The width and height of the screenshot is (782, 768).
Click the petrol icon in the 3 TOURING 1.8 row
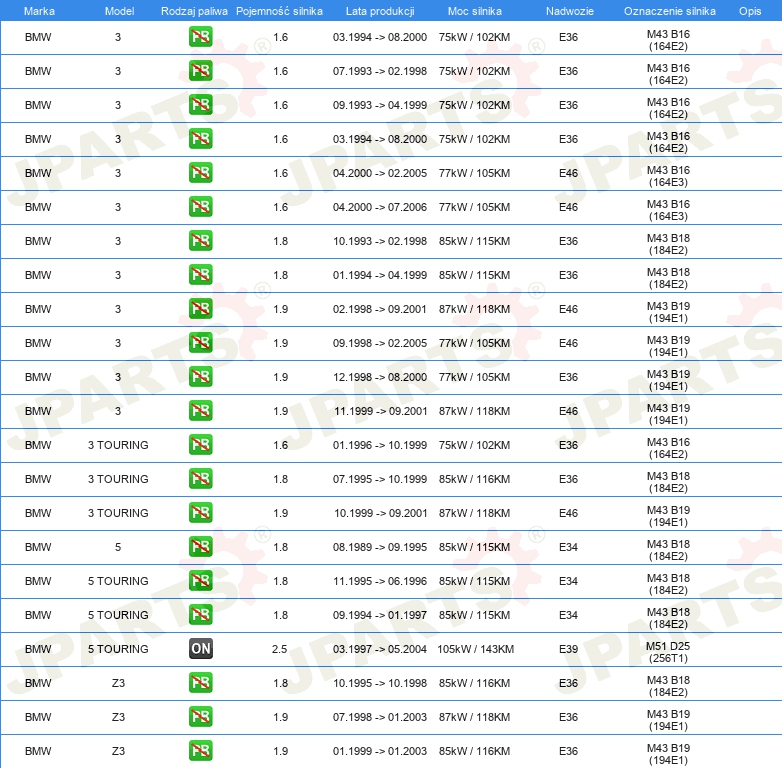coord(200,478)
